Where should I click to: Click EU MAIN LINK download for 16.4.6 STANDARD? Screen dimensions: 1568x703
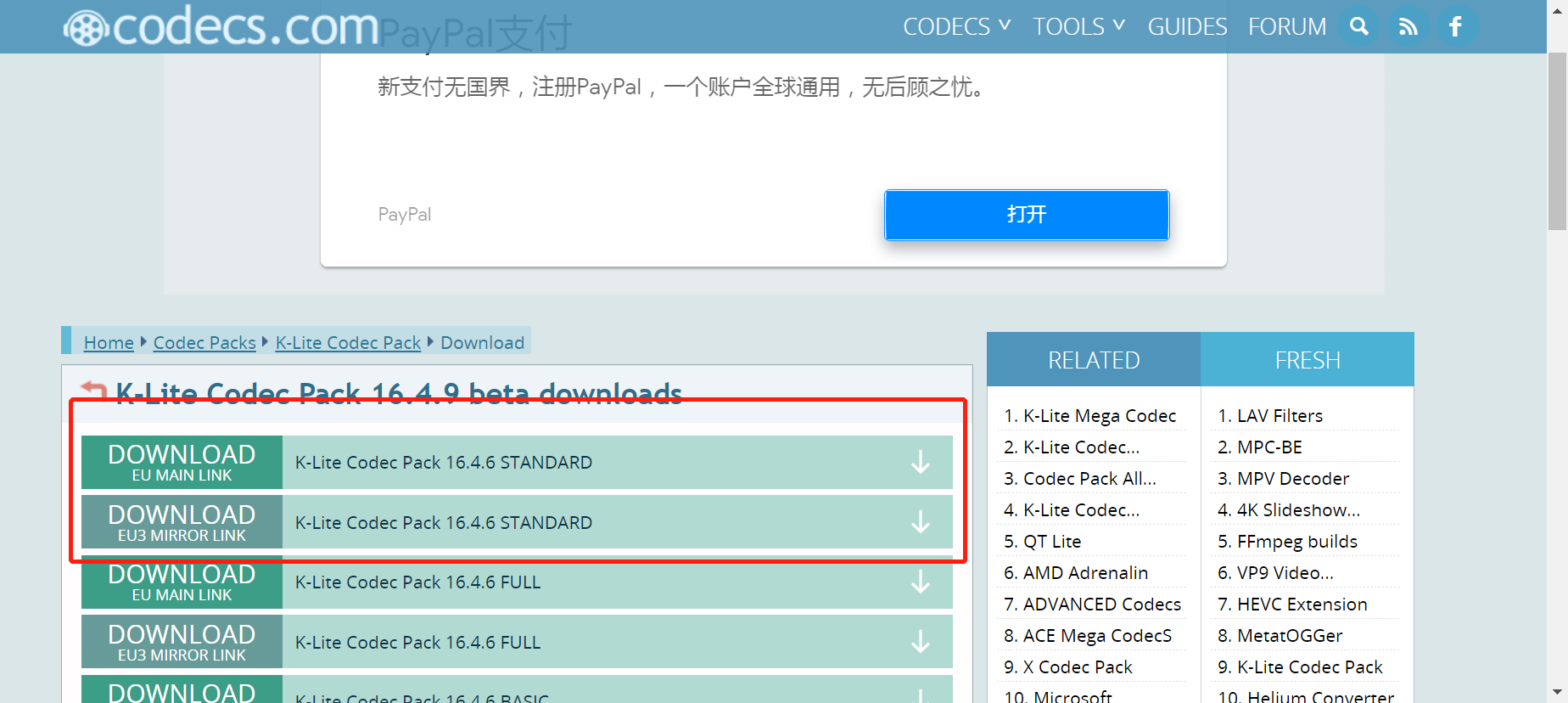coord(182,463)
